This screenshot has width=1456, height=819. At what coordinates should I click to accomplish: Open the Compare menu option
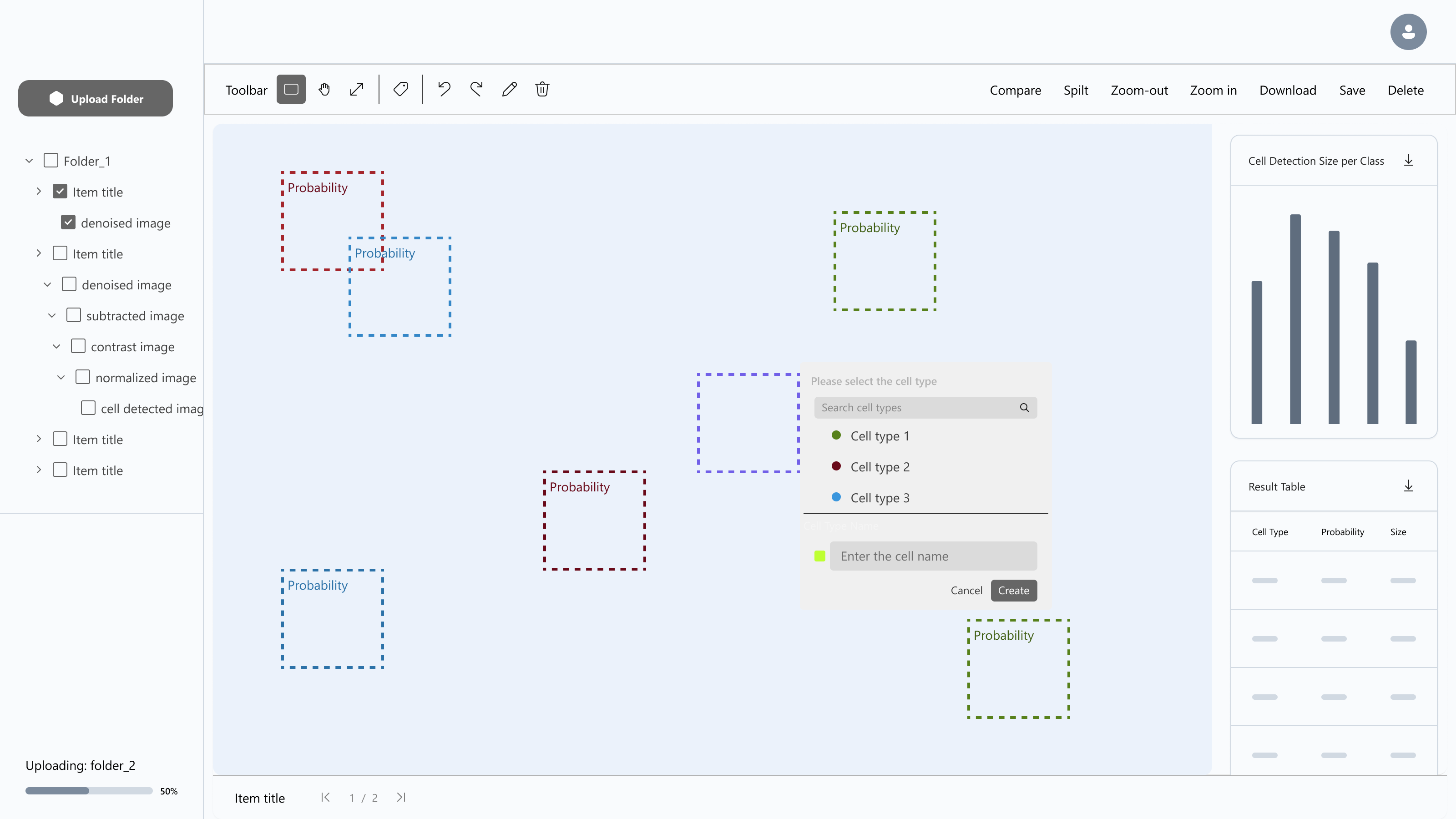coord(1015,91)
